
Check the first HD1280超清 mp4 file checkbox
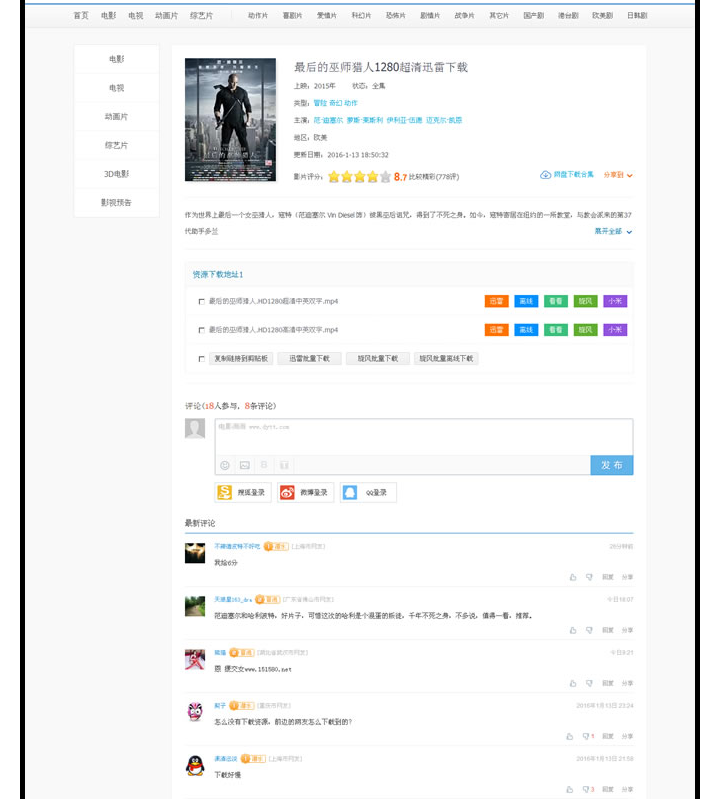tap(202, 301)
